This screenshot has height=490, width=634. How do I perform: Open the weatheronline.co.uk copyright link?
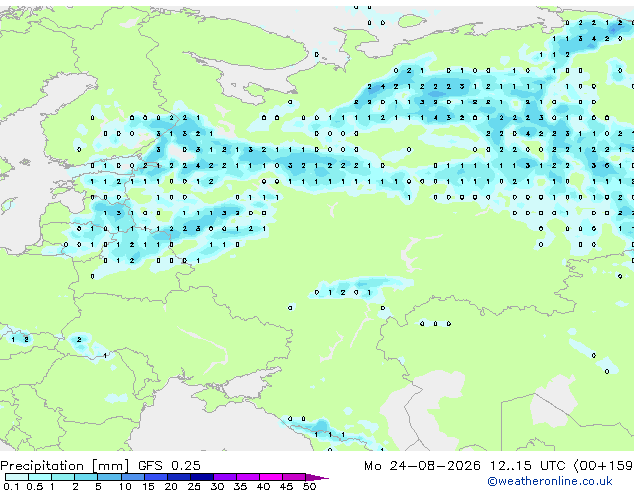tap(550, 481)
